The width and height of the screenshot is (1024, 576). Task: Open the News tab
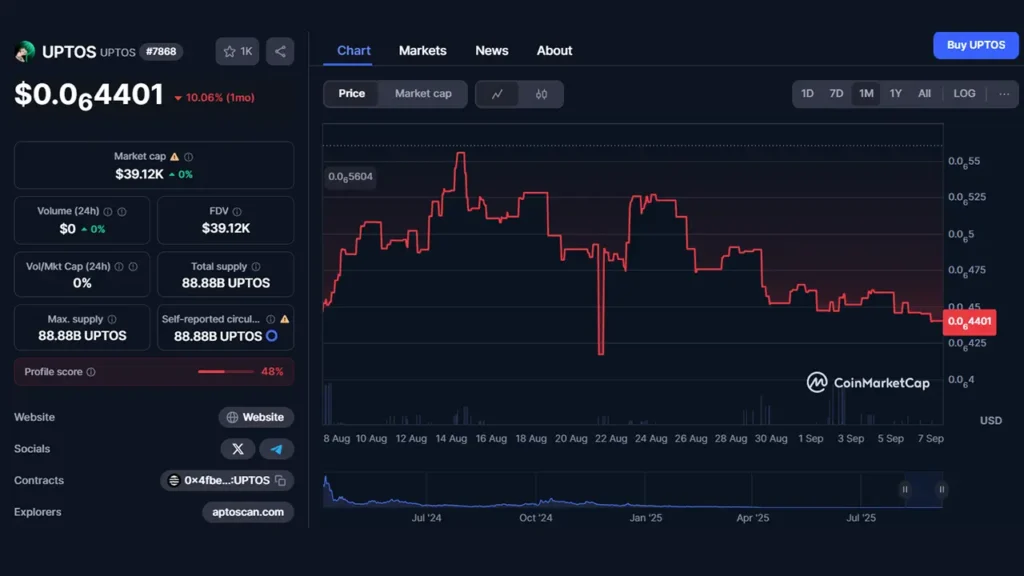492,51
